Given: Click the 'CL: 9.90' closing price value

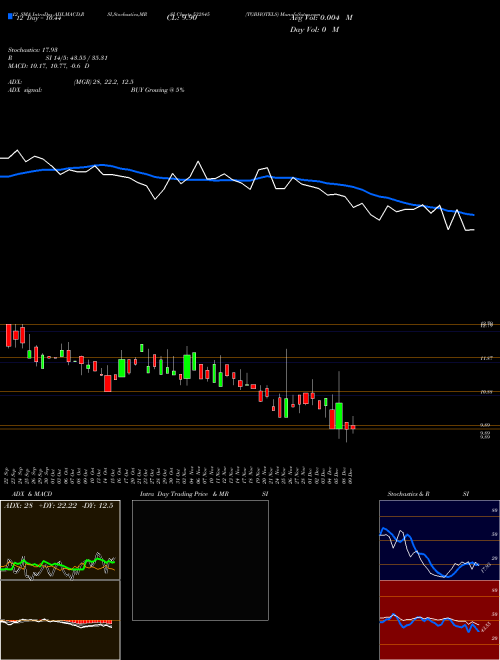Looking at the screenshot, I should pyautogui.click(x=182, y=18).
